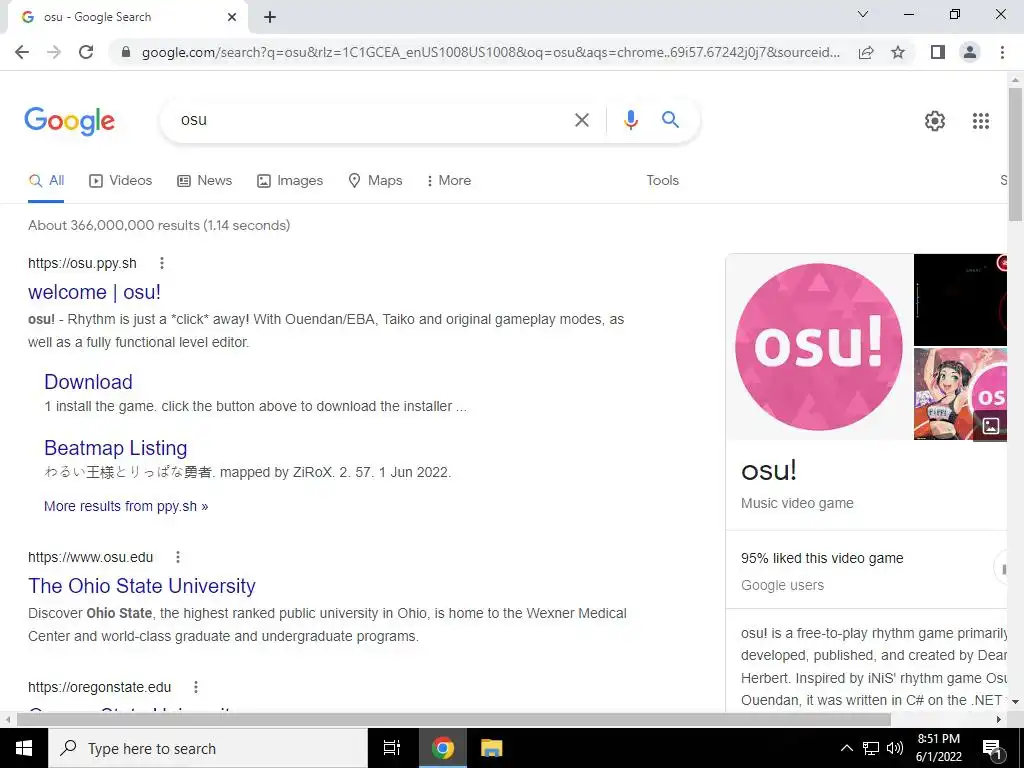Open three-dot options for osu.ppy.sh result
This screenshot has height=768, width=1024.
point(162,263)
